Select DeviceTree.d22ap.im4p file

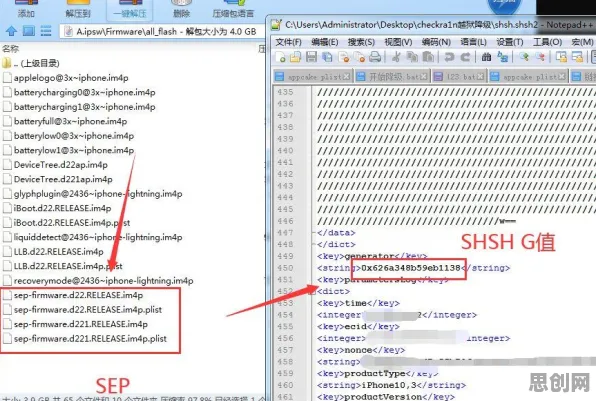[55, 165]
